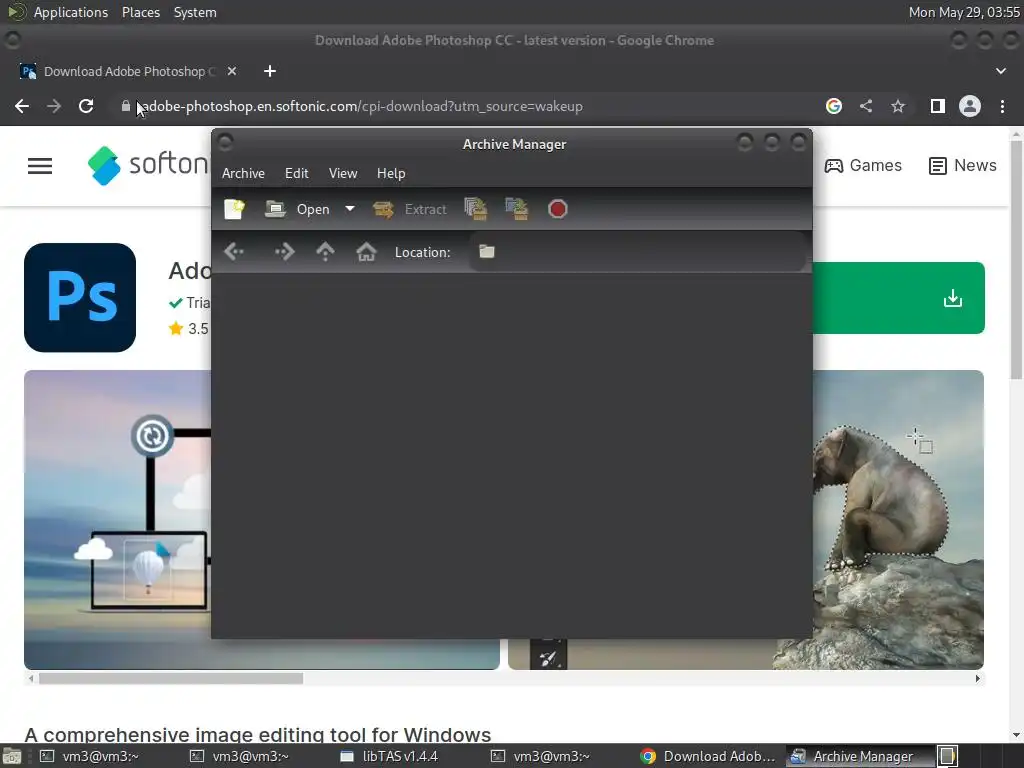The width and height of the screenshot is (1024, 768).
Task: Bookmark this tab with the star icon
Action: [898, 106]
